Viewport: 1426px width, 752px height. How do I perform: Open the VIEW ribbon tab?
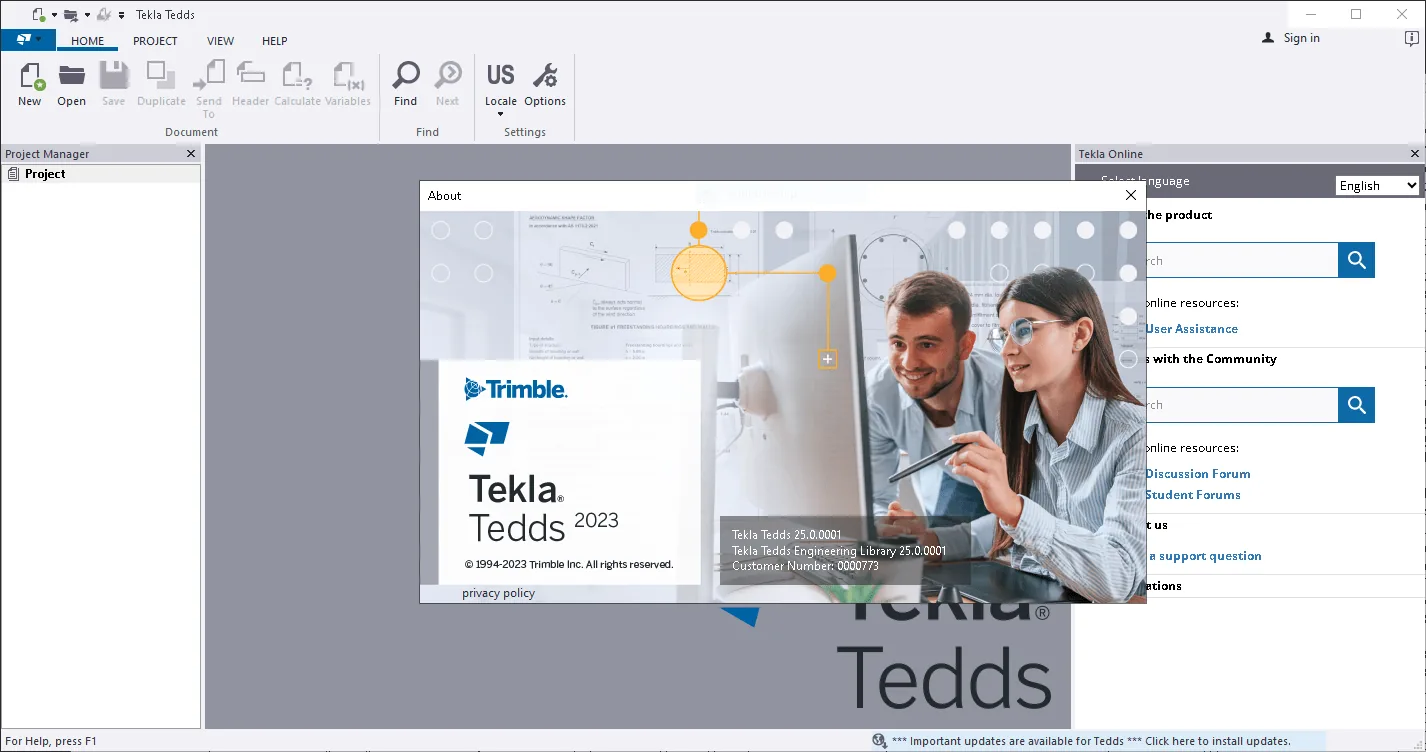(220, 41)
